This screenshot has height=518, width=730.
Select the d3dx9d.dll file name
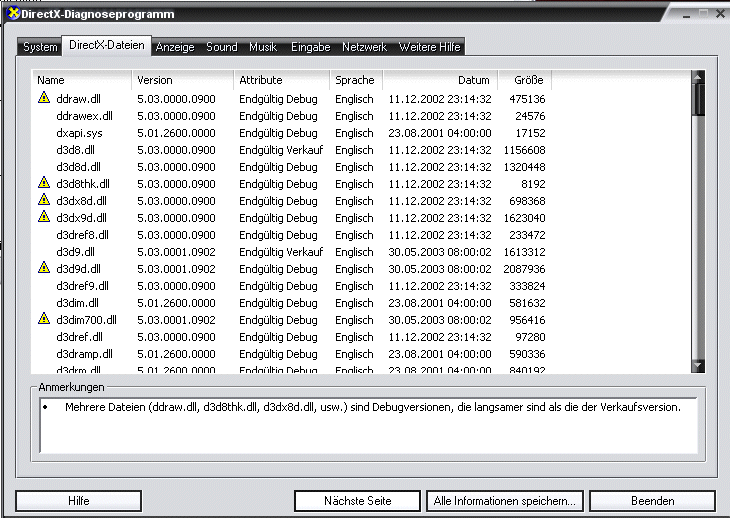click(x=81, y=218)
